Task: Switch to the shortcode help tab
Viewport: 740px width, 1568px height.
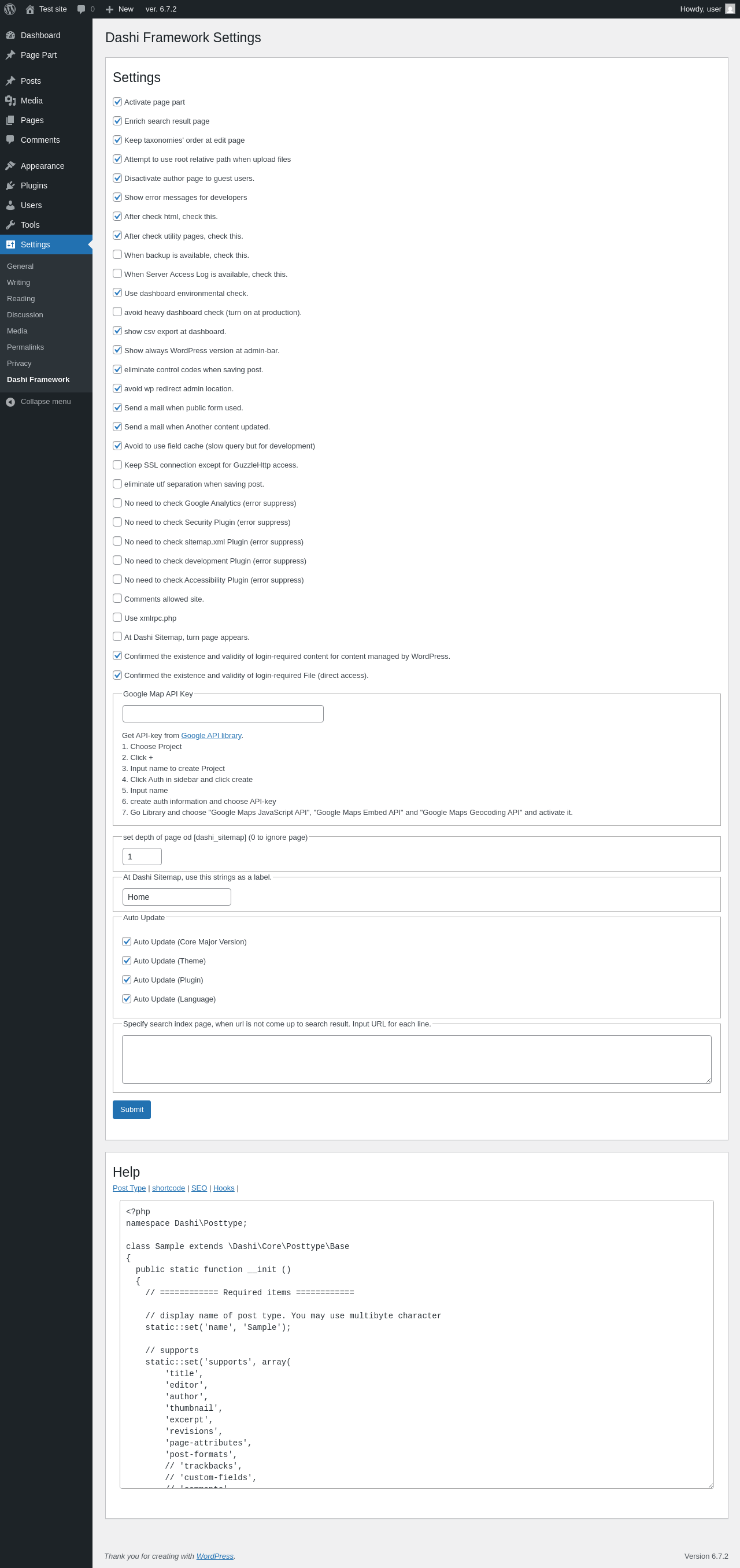Action: click(169, 1188)
